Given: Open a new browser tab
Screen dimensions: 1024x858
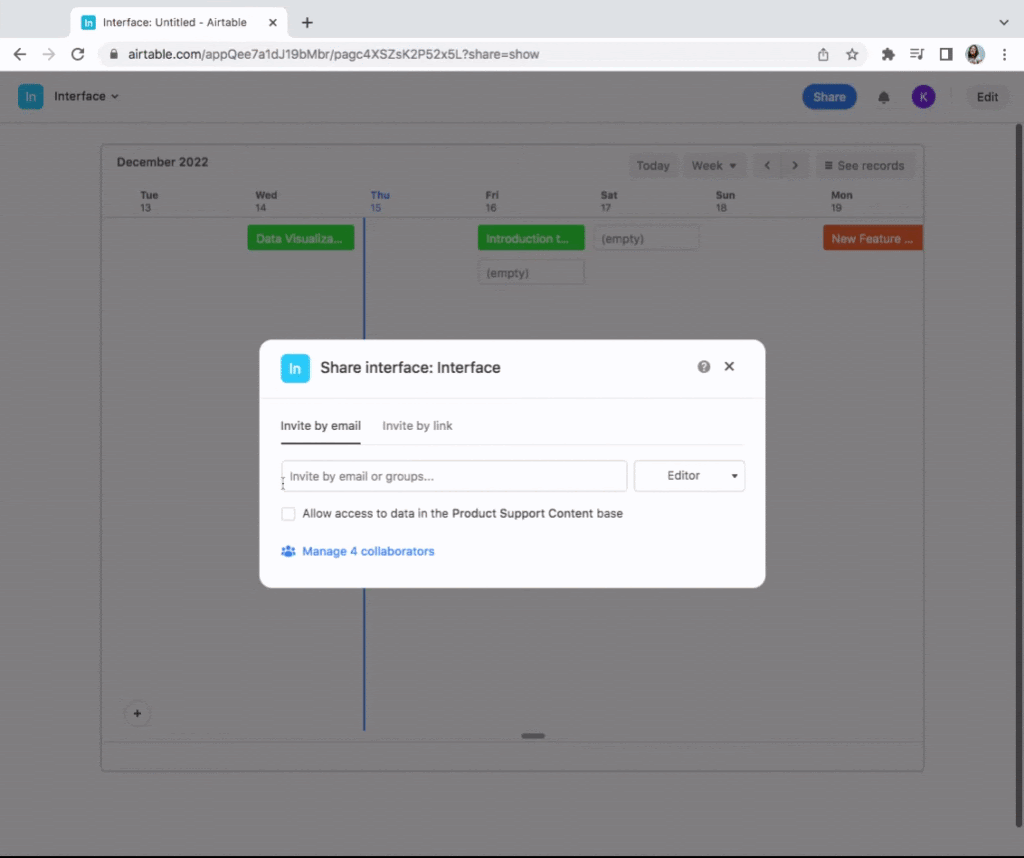Looking at the screenshot, I should tap(307, 22).
